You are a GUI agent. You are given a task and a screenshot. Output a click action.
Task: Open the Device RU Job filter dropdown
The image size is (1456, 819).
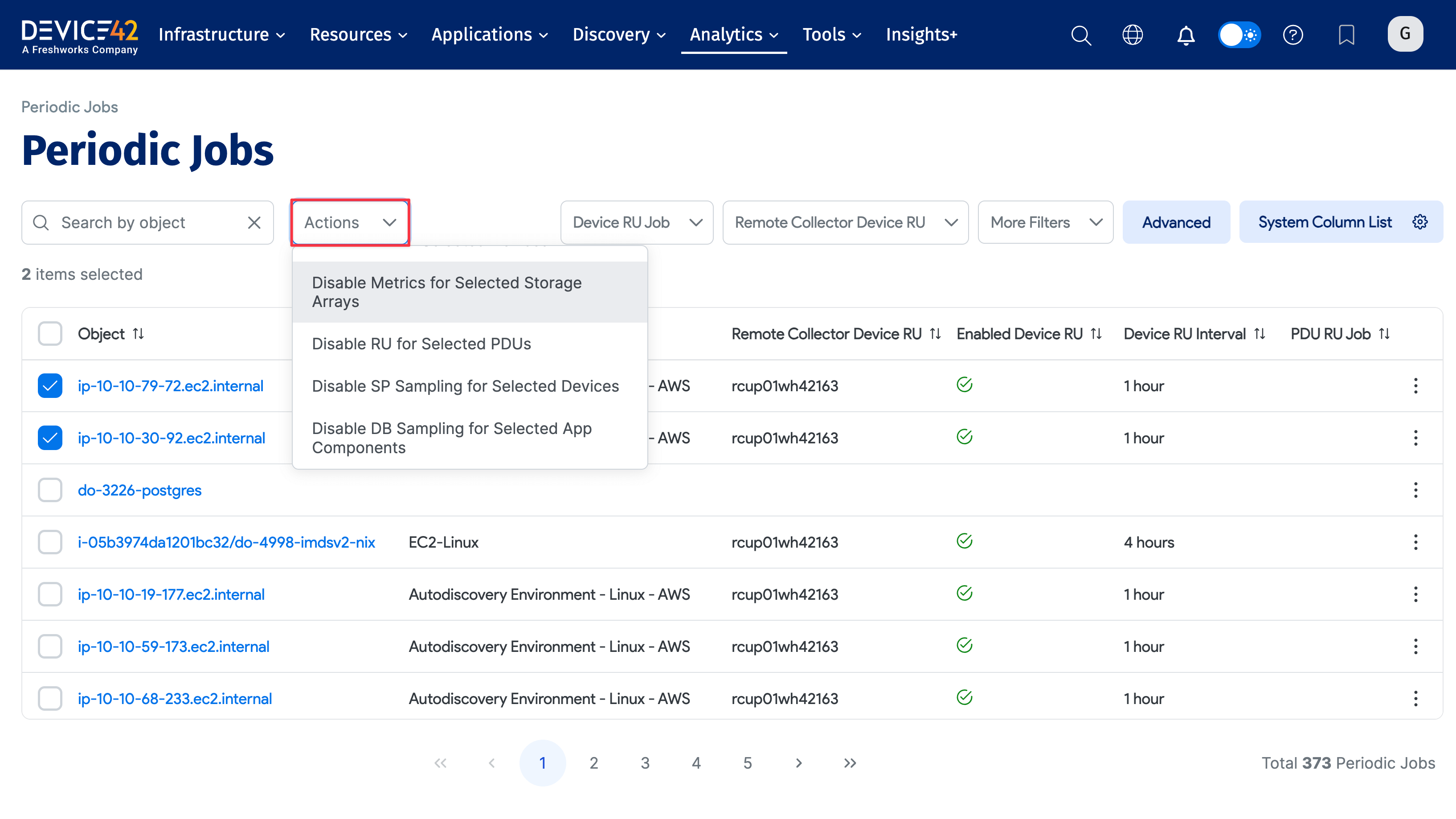636,222
